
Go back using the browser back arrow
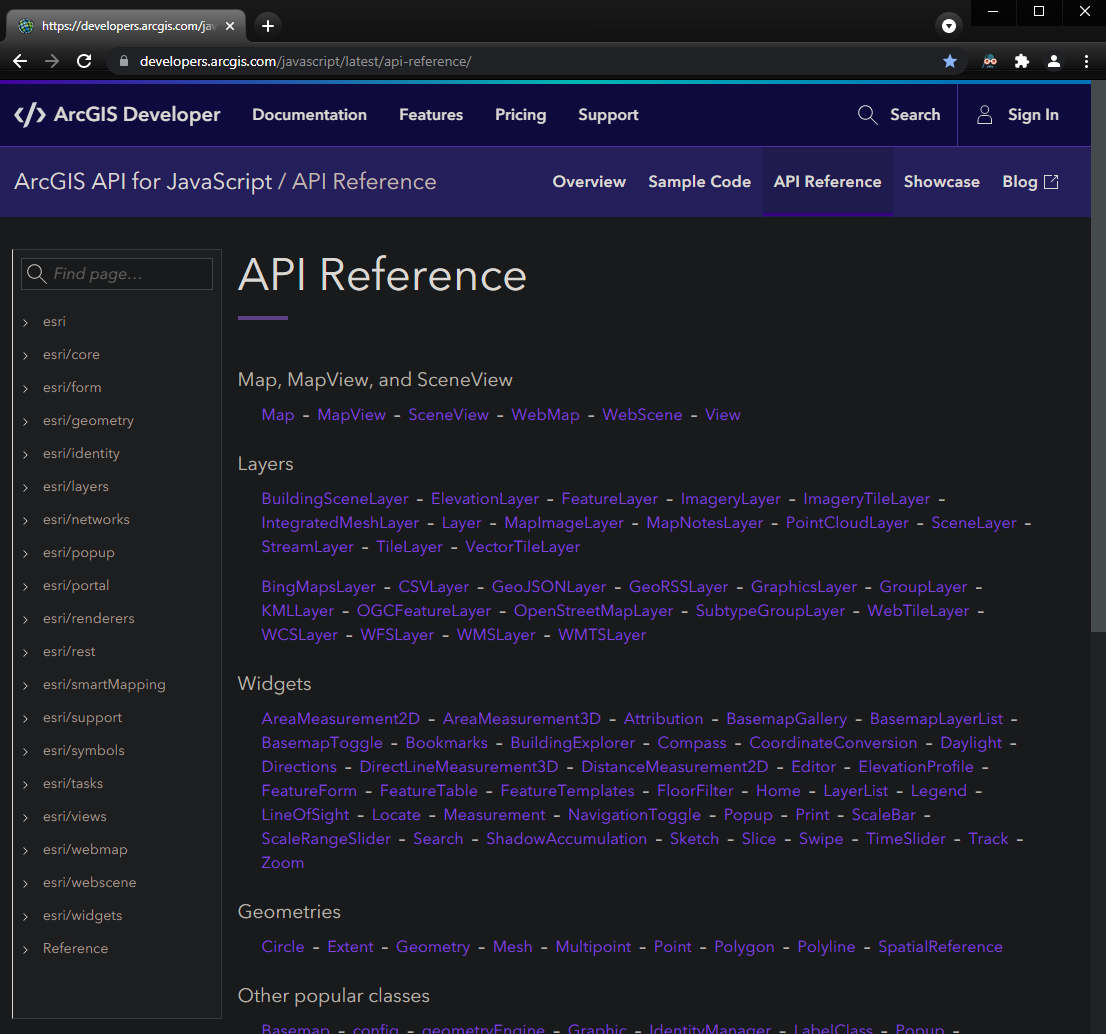tap(20, 61)
